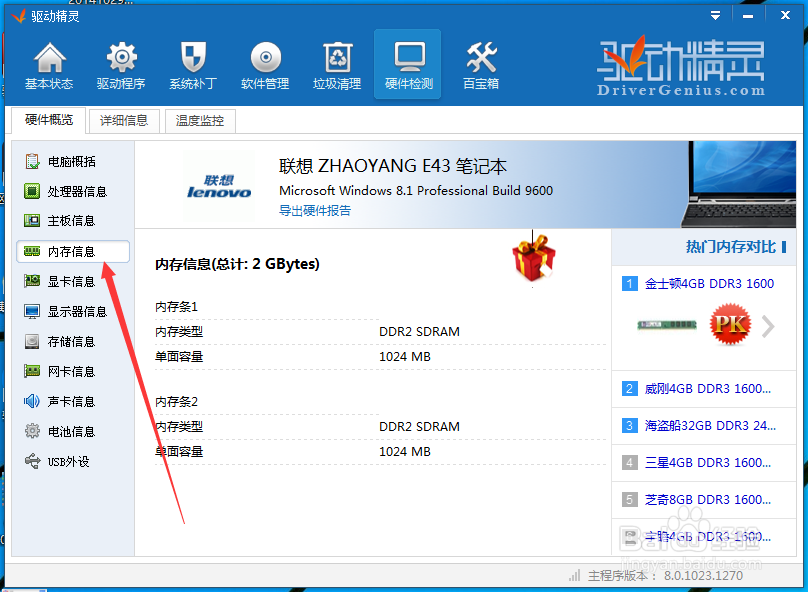The image size is (808, 592).
Task: Open 威刚4GB DDR3 1600 link
Action: tap(708, 388)
